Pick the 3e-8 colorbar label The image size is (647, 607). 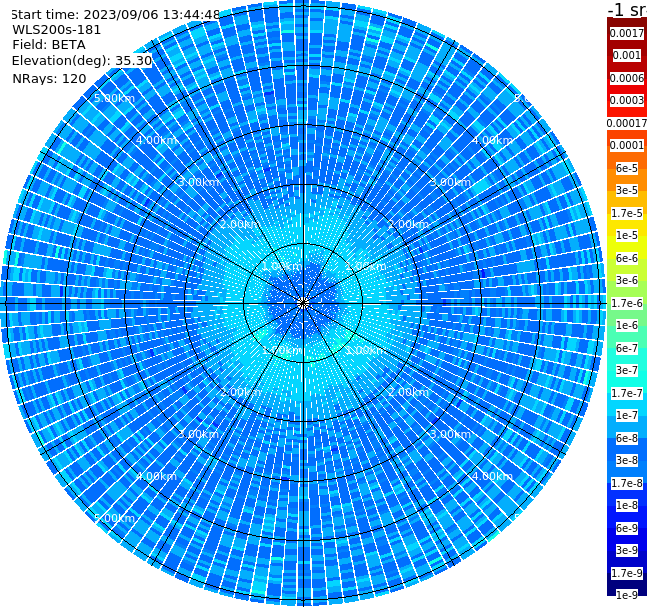627,460
